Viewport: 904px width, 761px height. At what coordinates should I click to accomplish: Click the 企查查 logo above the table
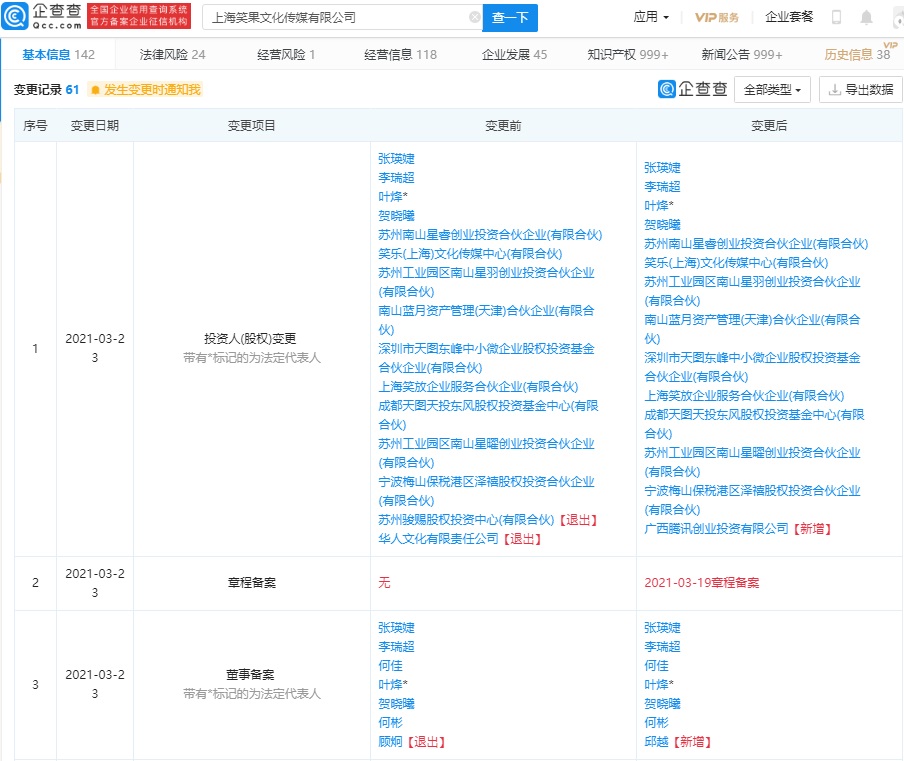click(x=692, y=89)
